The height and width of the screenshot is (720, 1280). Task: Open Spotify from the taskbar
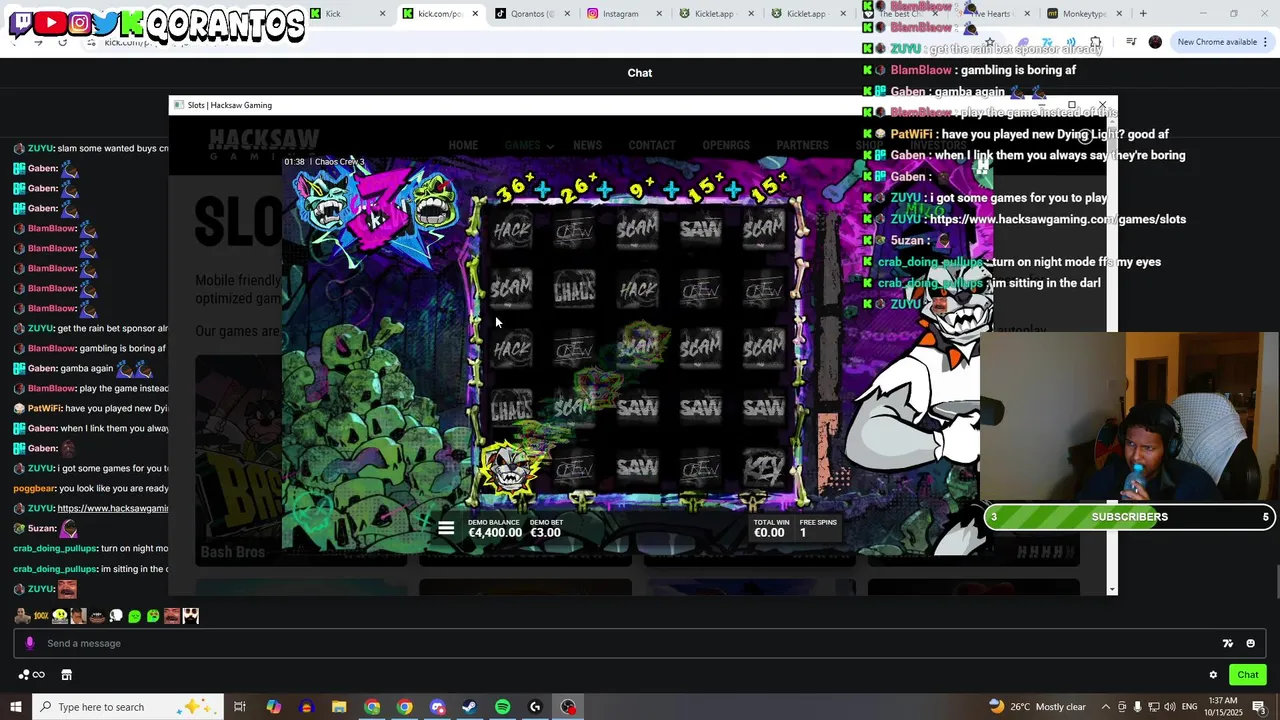click(x=502, y=707)
